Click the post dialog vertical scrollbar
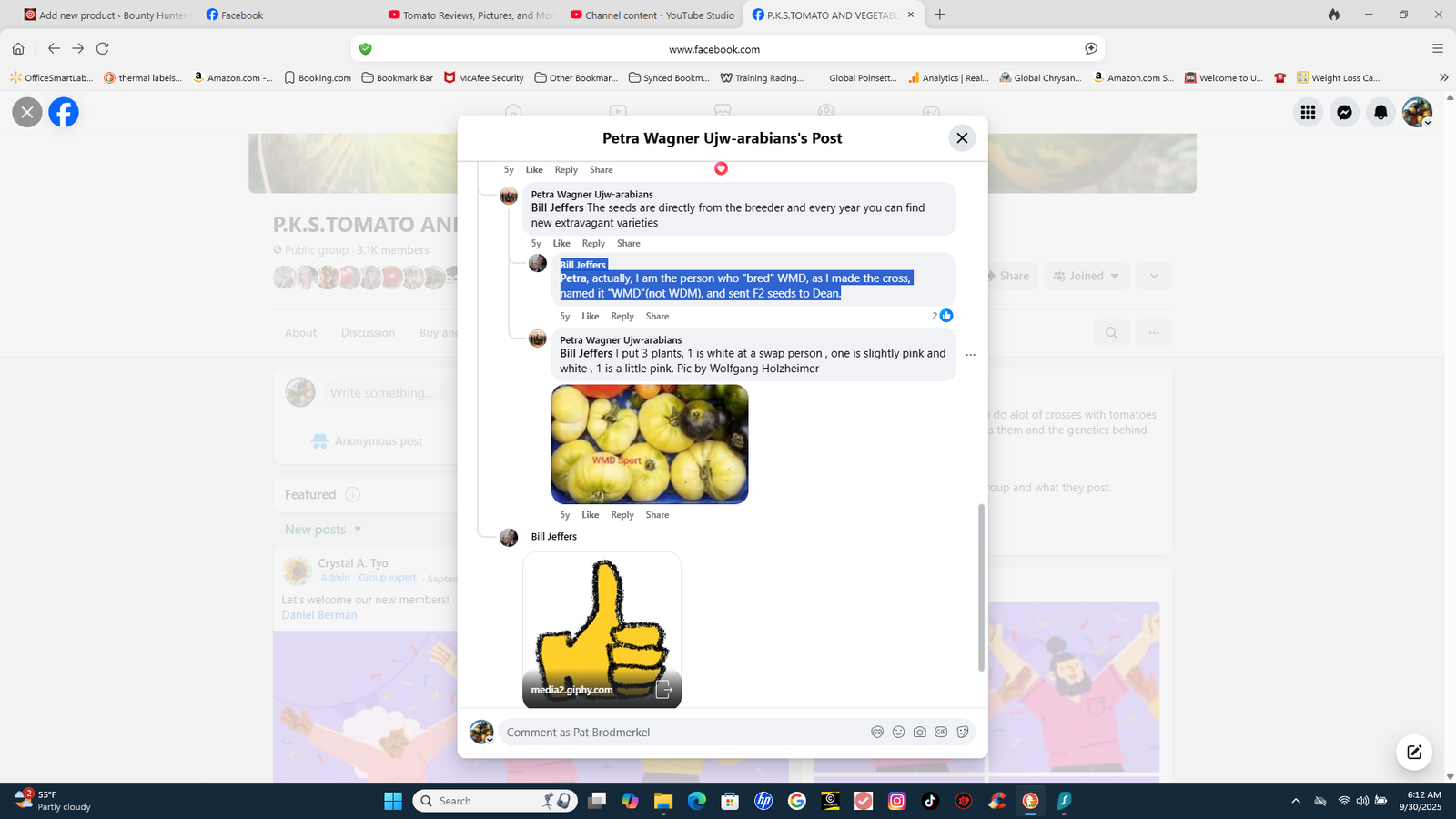1456x819 pixels. [x=981, y=587]
